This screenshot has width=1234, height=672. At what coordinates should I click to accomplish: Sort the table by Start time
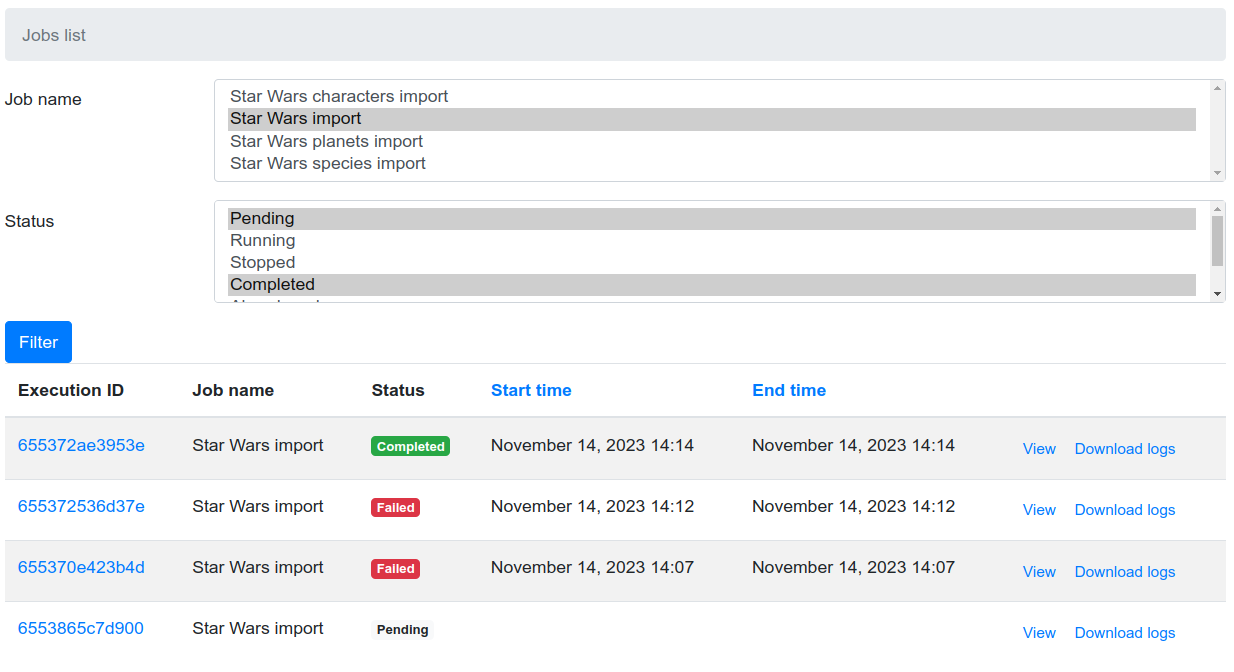(x=531, y=391)
